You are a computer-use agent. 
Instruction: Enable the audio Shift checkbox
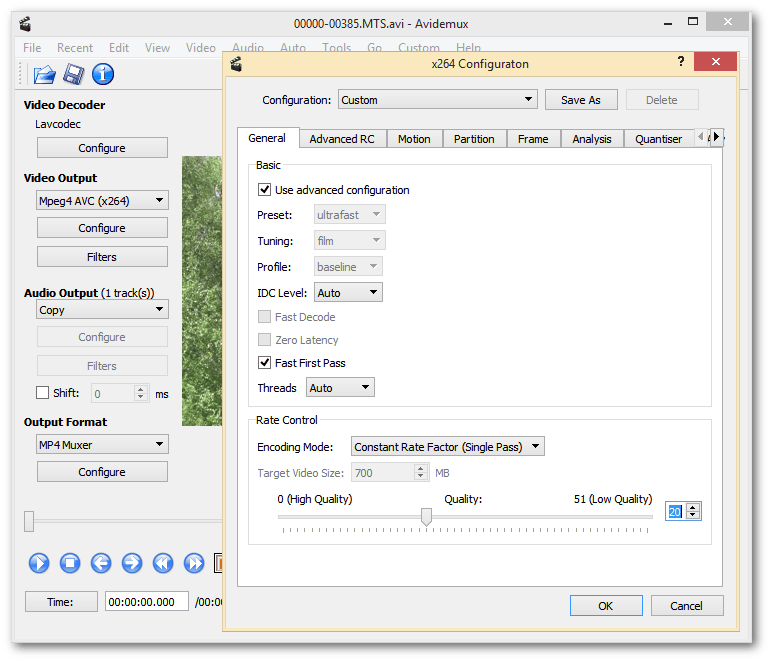43,393
